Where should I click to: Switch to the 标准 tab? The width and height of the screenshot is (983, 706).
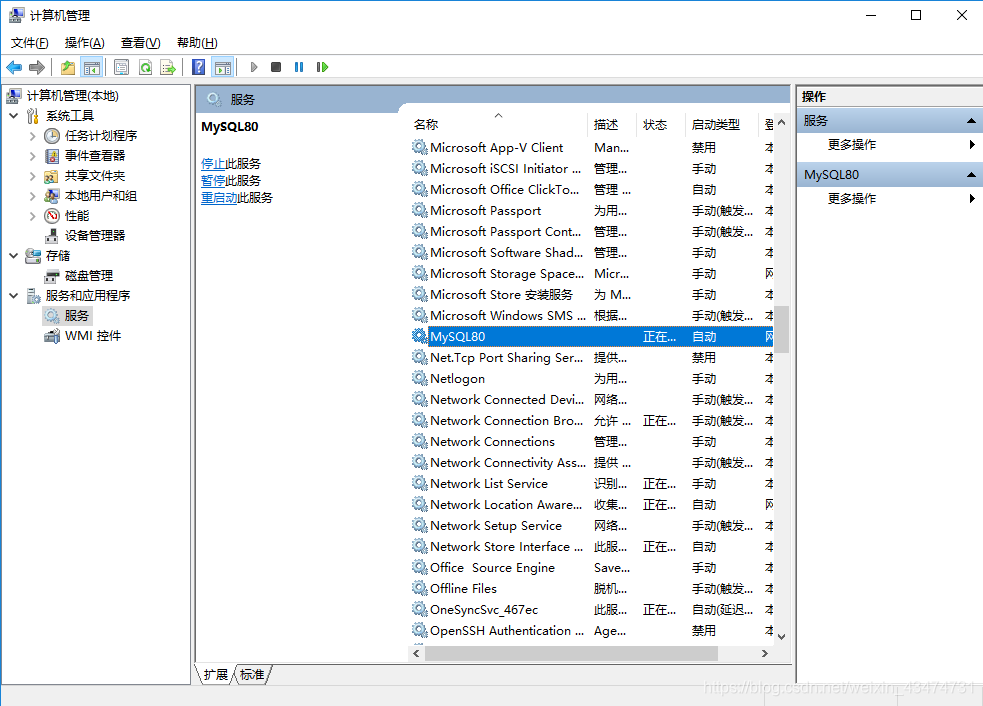point(252,675)
